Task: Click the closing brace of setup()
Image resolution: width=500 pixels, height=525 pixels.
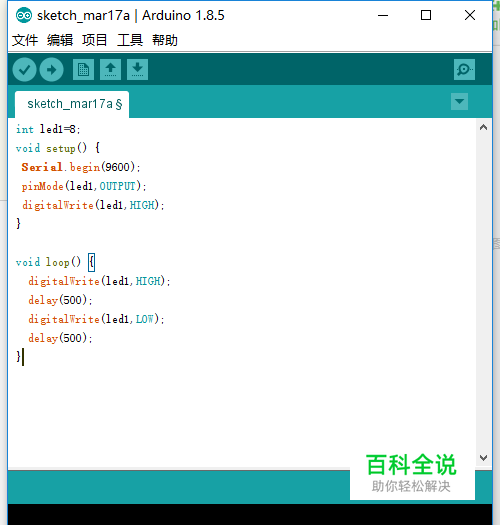Action: 18,224
